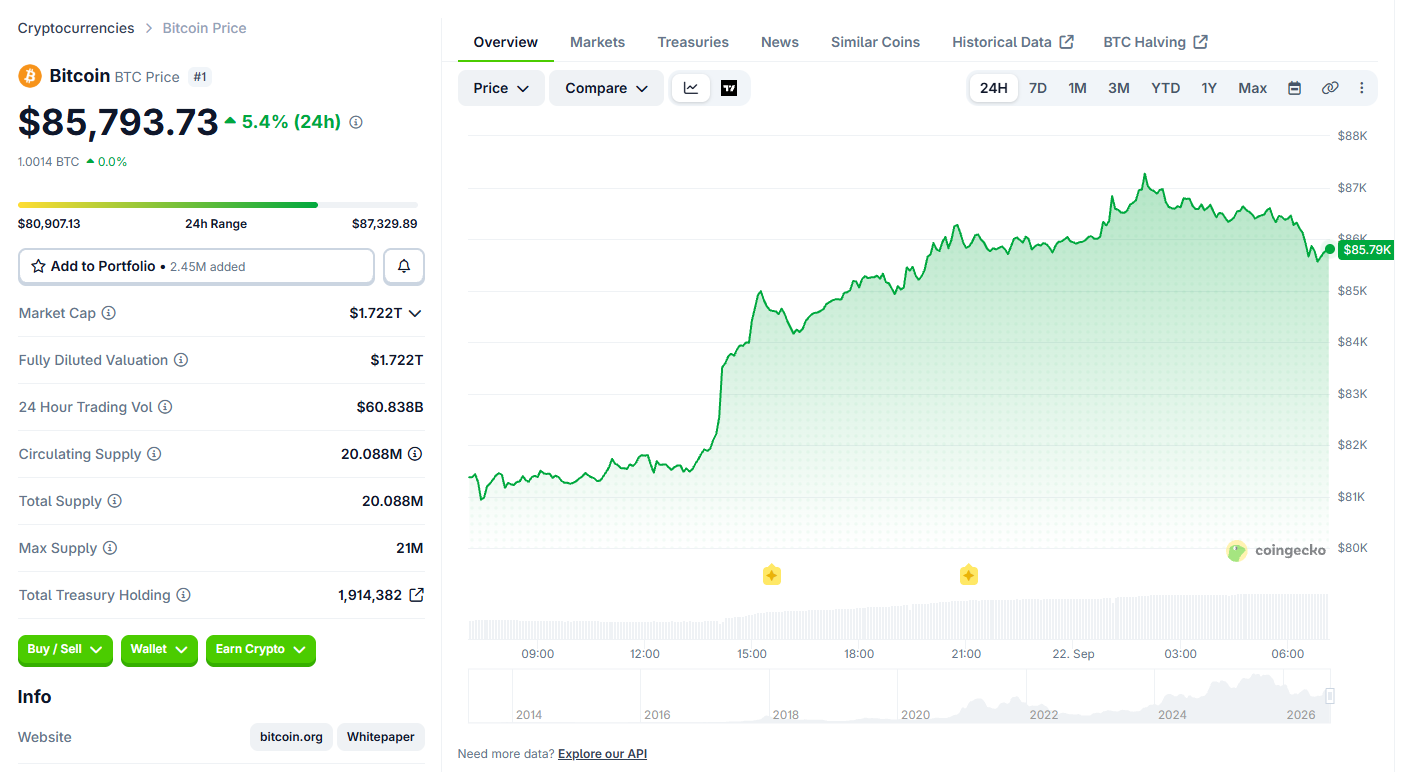Switch to the News tab

click(x=780, y=42)
